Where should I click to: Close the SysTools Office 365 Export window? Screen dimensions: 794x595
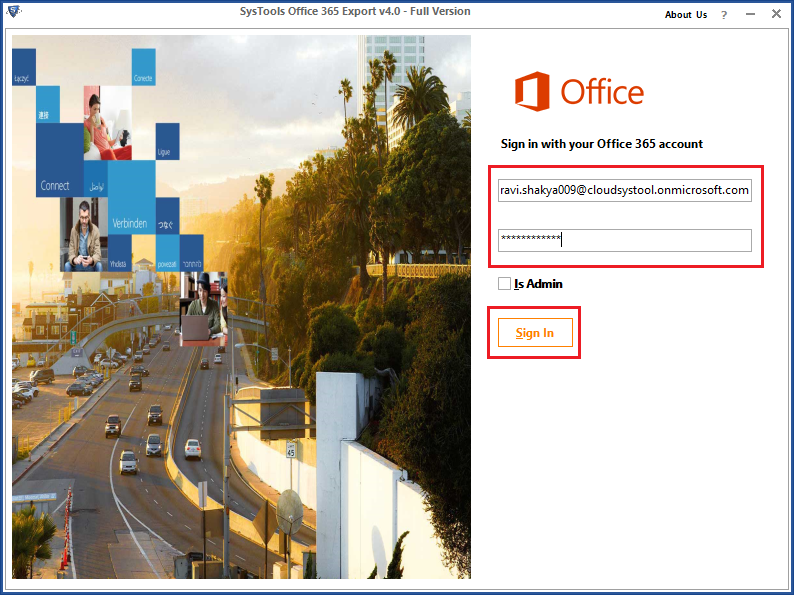776,14
